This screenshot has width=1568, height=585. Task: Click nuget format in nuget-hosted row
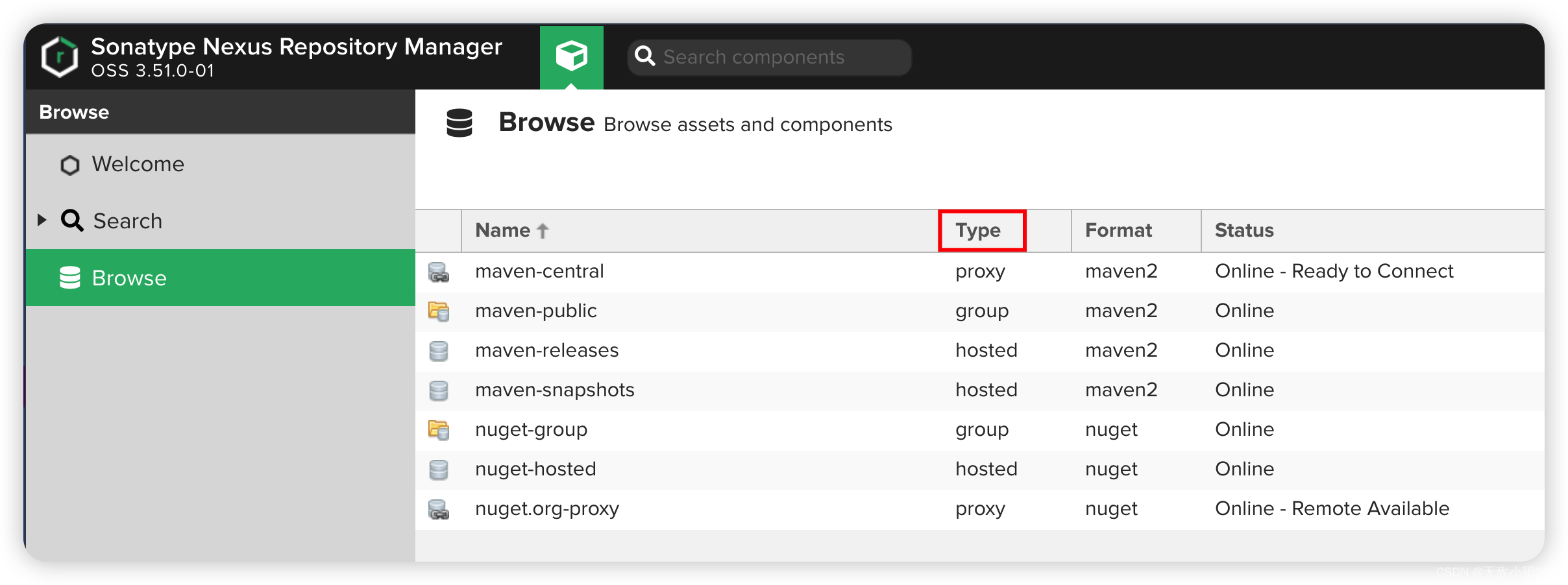pos(1111,470)
